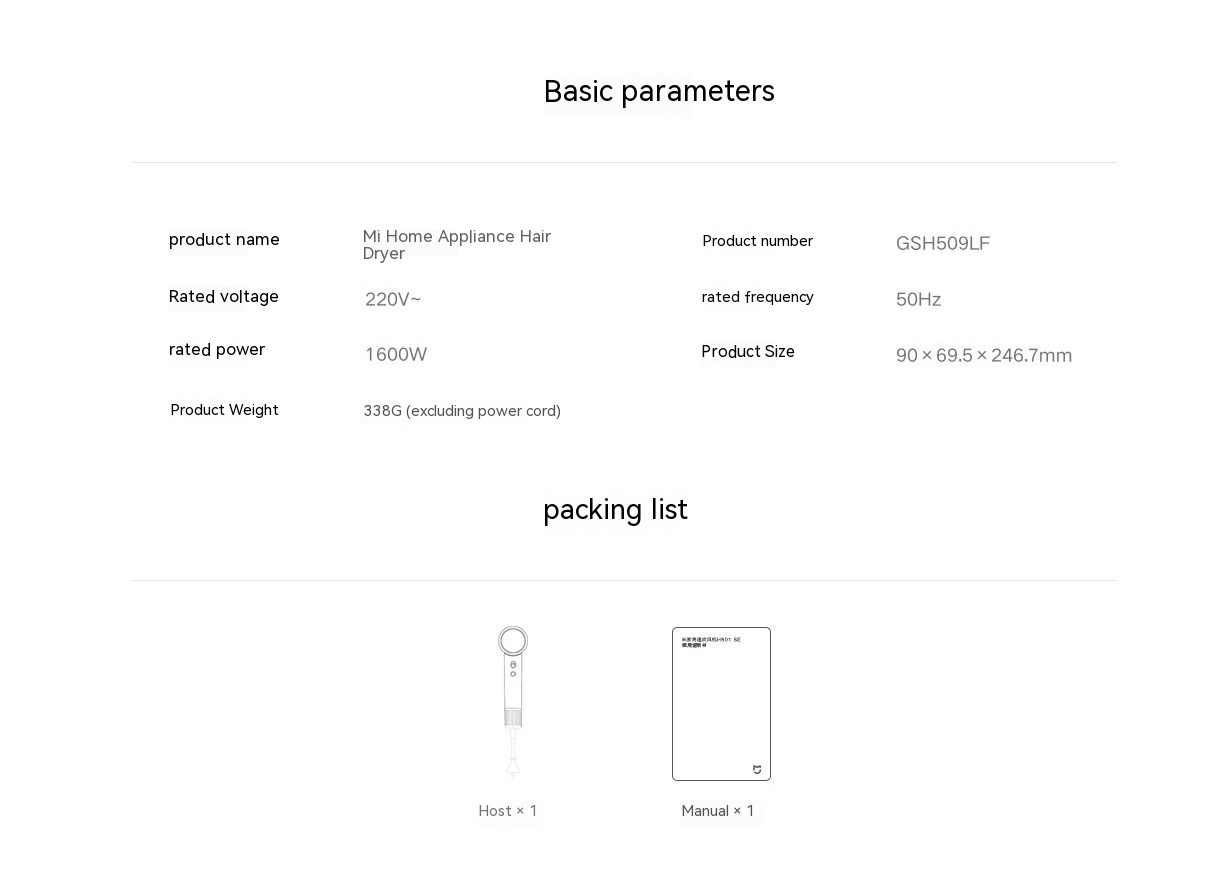Select the model number GSH509LF
The image size is (1226, 874).
click(943, 244)
